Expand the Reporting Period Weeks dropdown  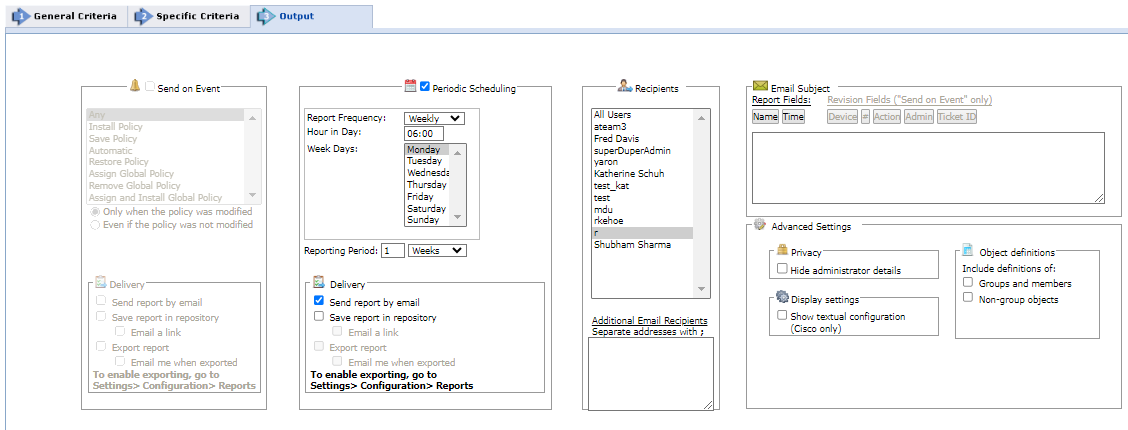point(437,250)
